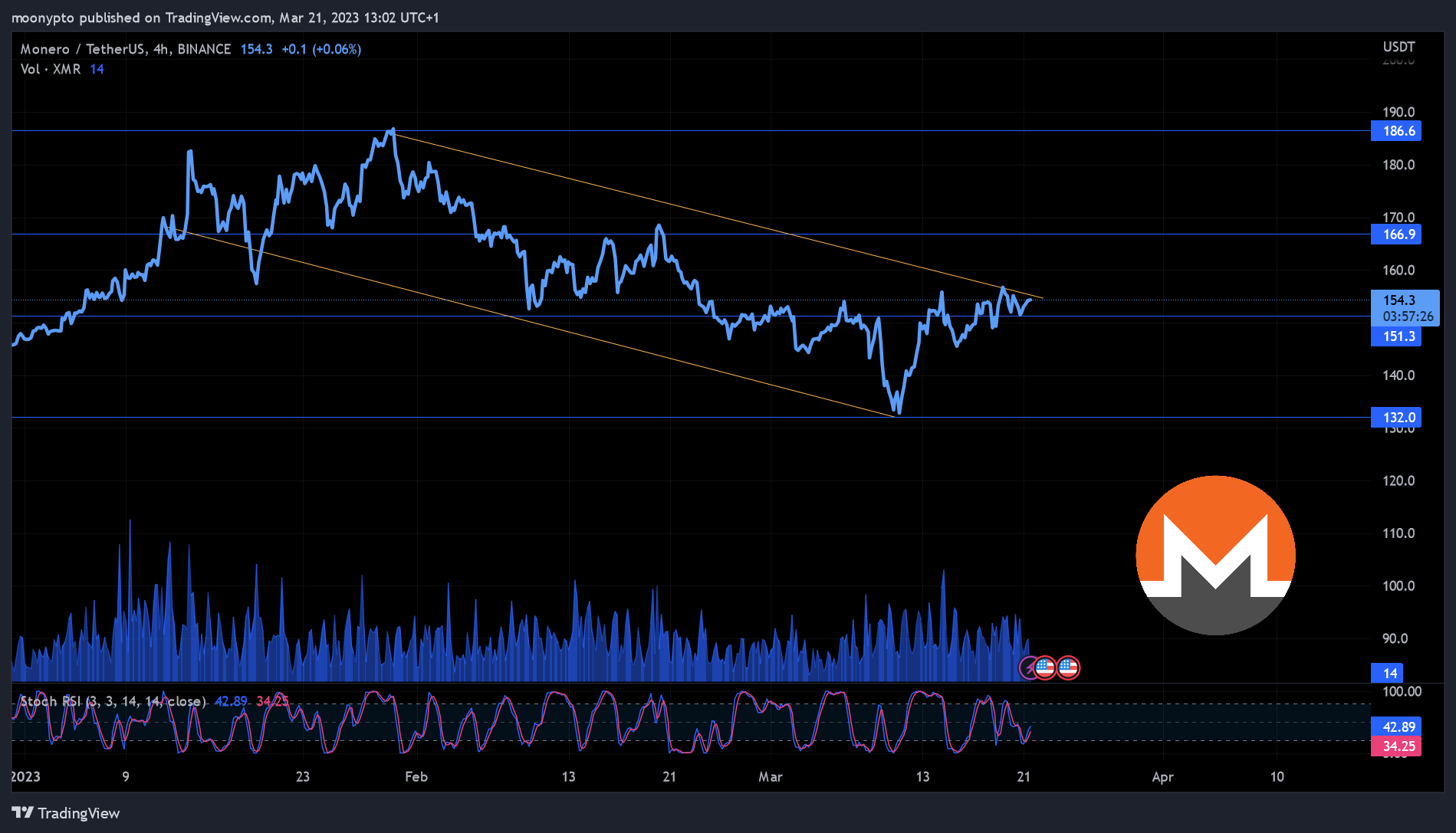Click the first US flag economic event icon
The height and width of the screenshot is (833, 1456).
[1045, 668]
